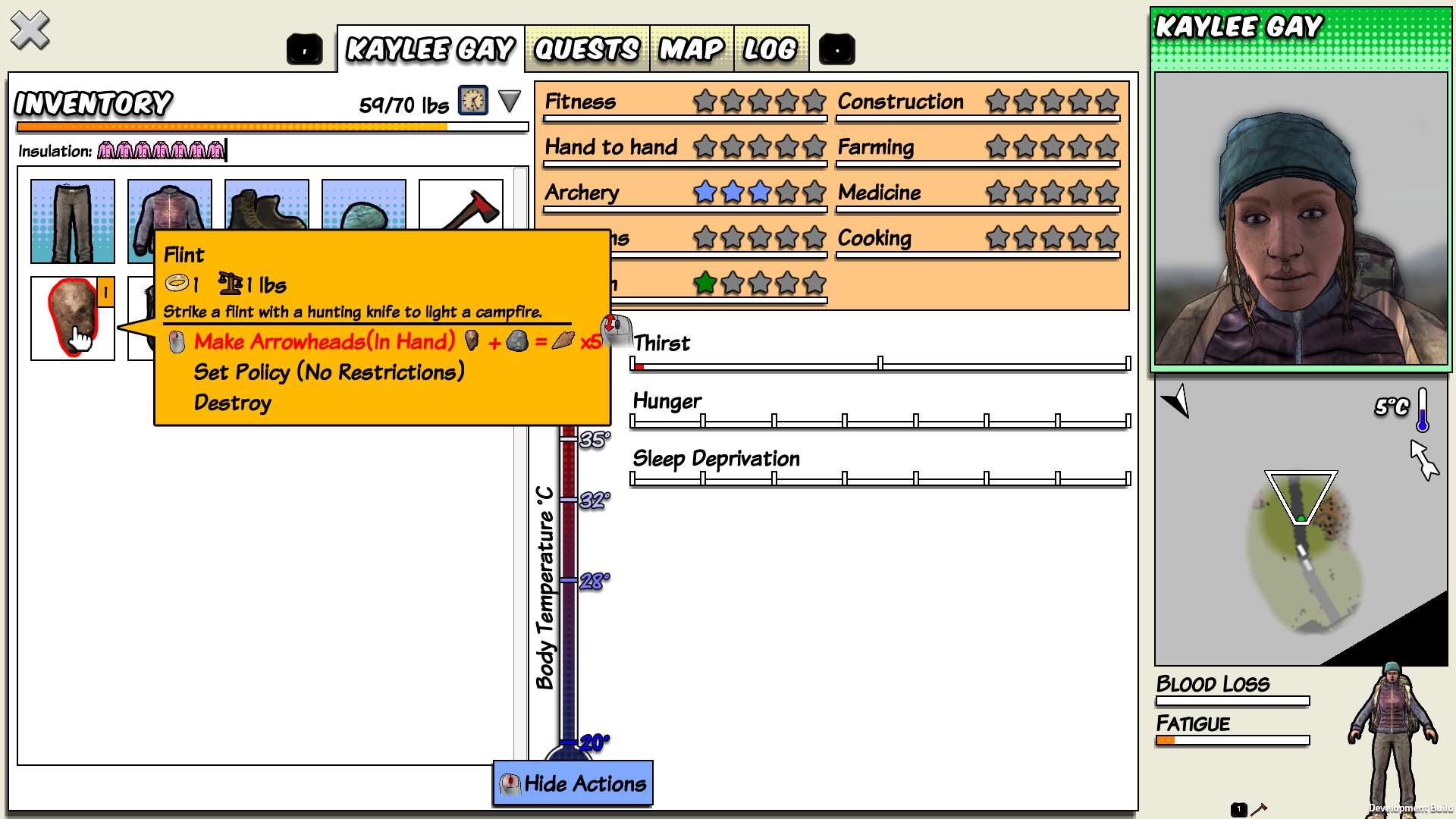Click the Flint item in inventory
1456x819 pixels.
tap(73, 318)
